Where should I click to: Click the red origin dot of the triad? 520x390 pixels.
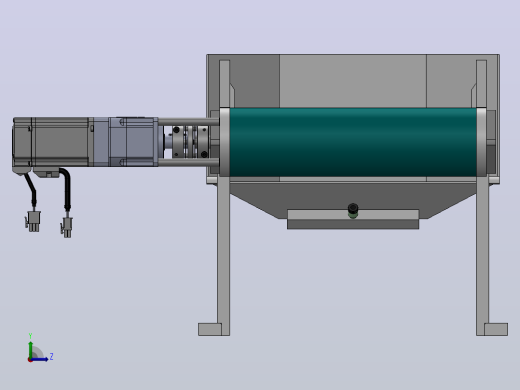pos(30,360)
